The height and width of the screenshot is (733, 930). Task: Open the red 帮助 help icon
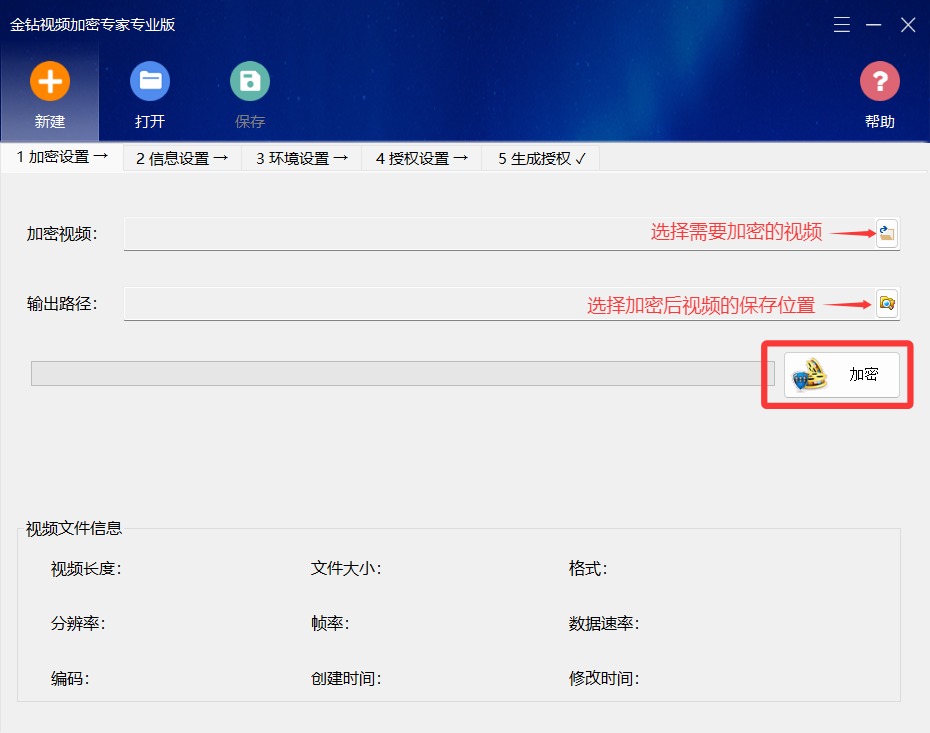[880, 81]
